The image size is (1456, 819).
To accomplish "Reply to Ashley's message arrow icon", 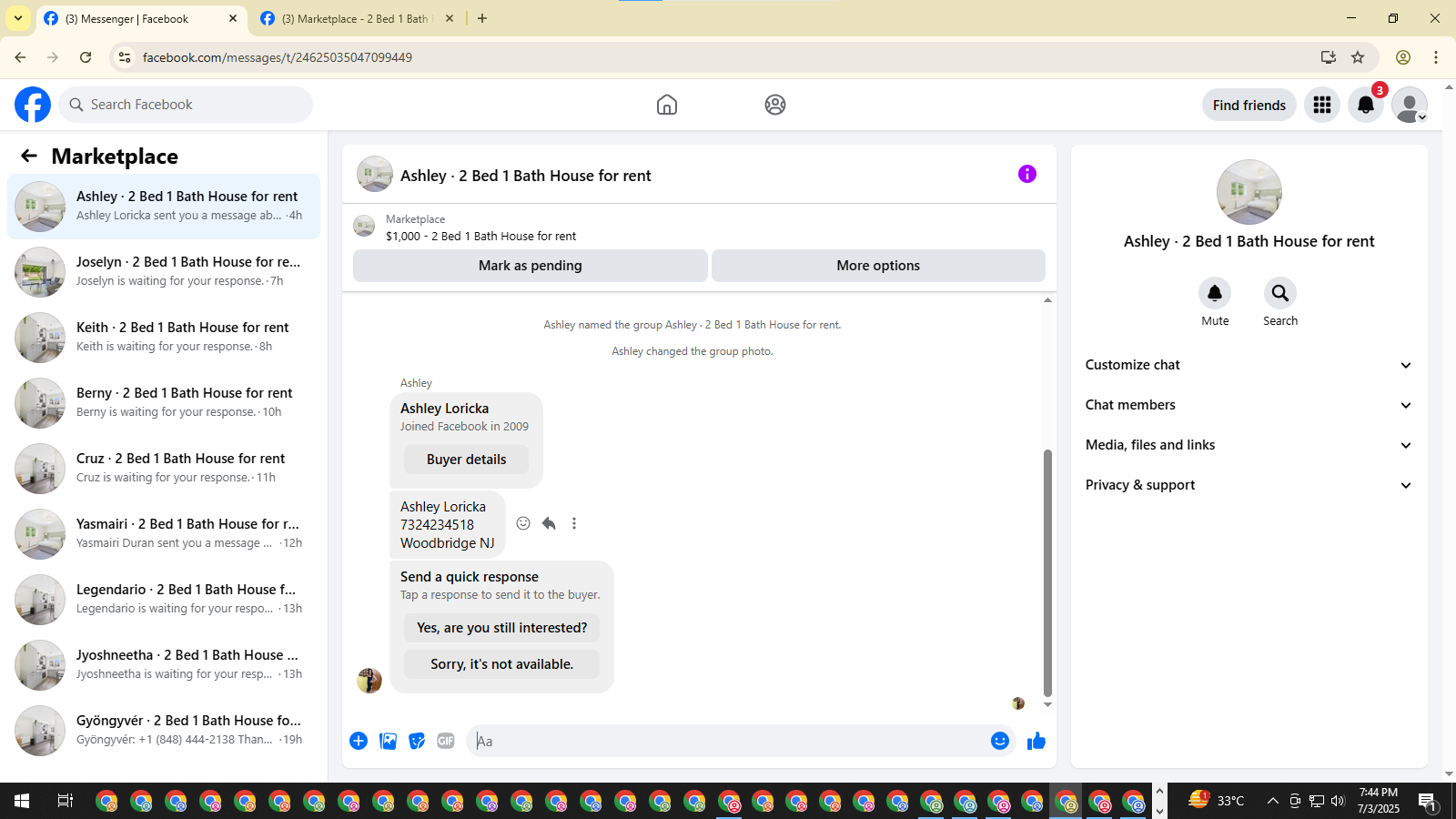I will [549, 523].
